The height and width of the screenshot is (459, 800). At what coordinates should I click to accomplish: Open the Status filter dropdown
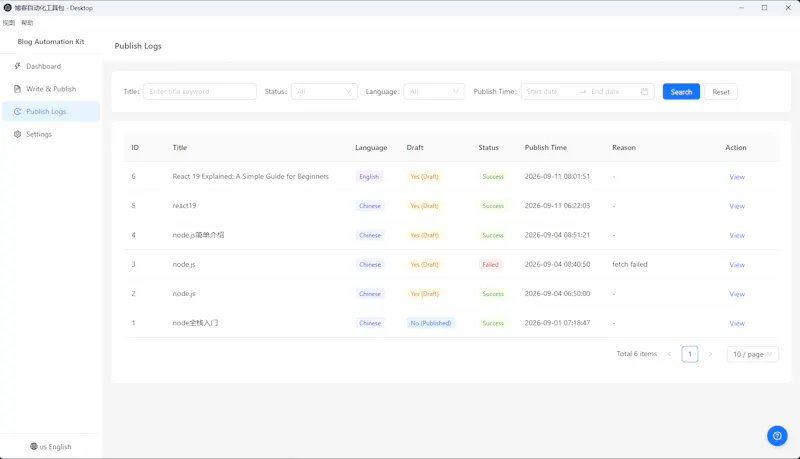324,92
